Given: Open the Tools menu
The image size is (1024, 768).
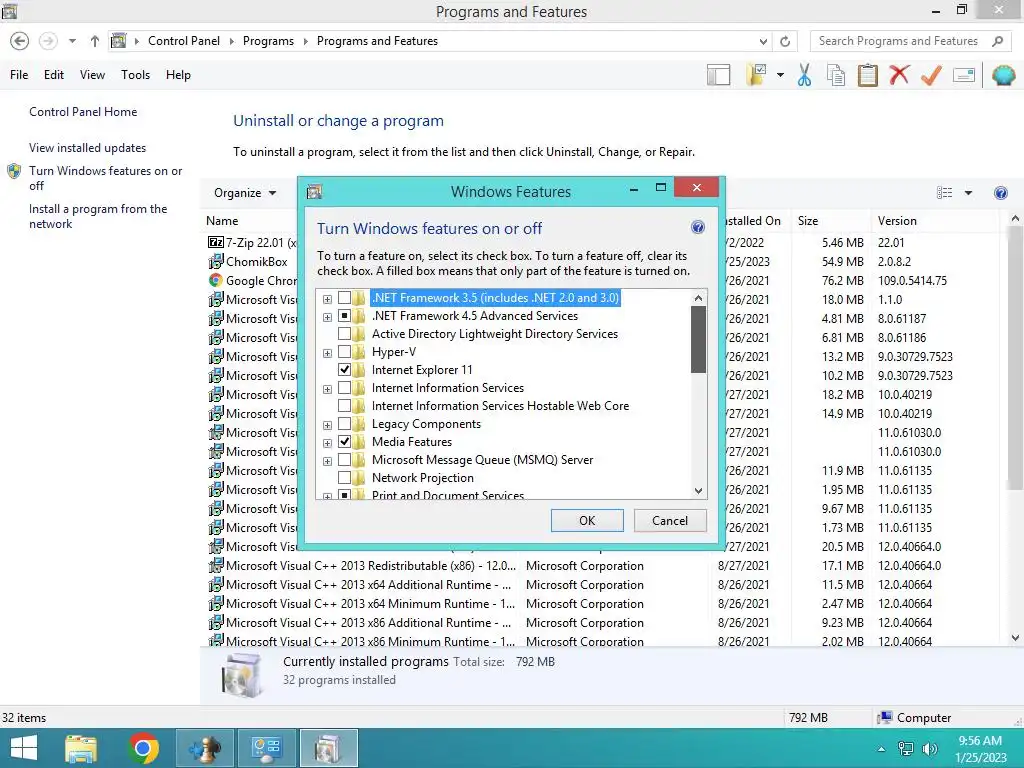Looking at the screenshot, I should 135,75.
